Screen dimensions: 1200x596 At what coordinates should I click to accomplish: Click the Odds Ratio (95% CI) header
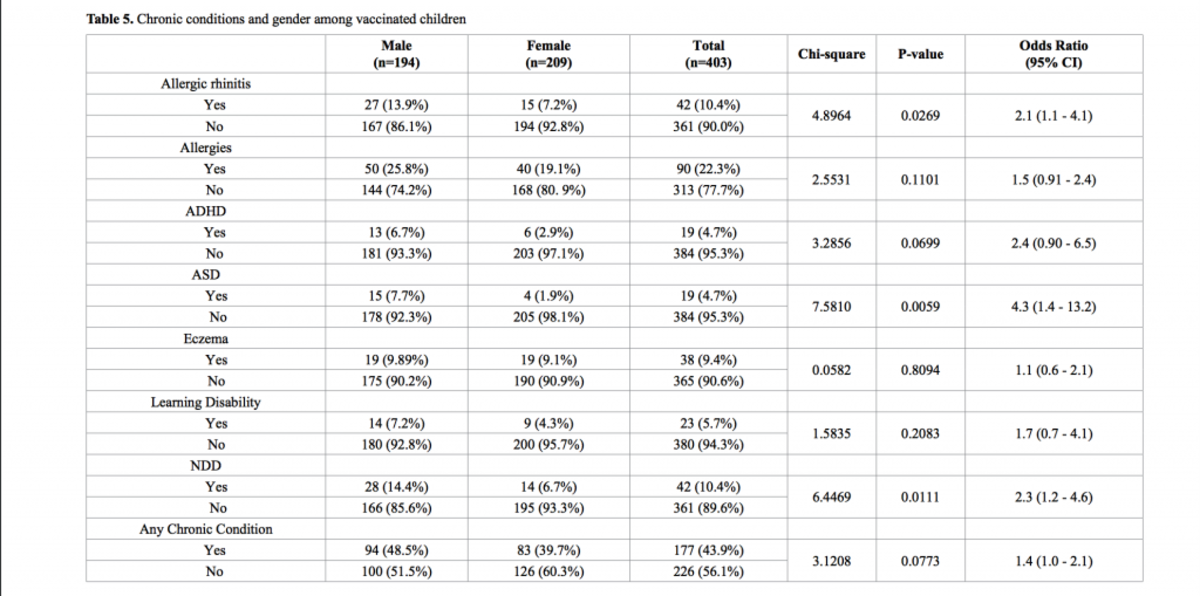pos(1053,54)
